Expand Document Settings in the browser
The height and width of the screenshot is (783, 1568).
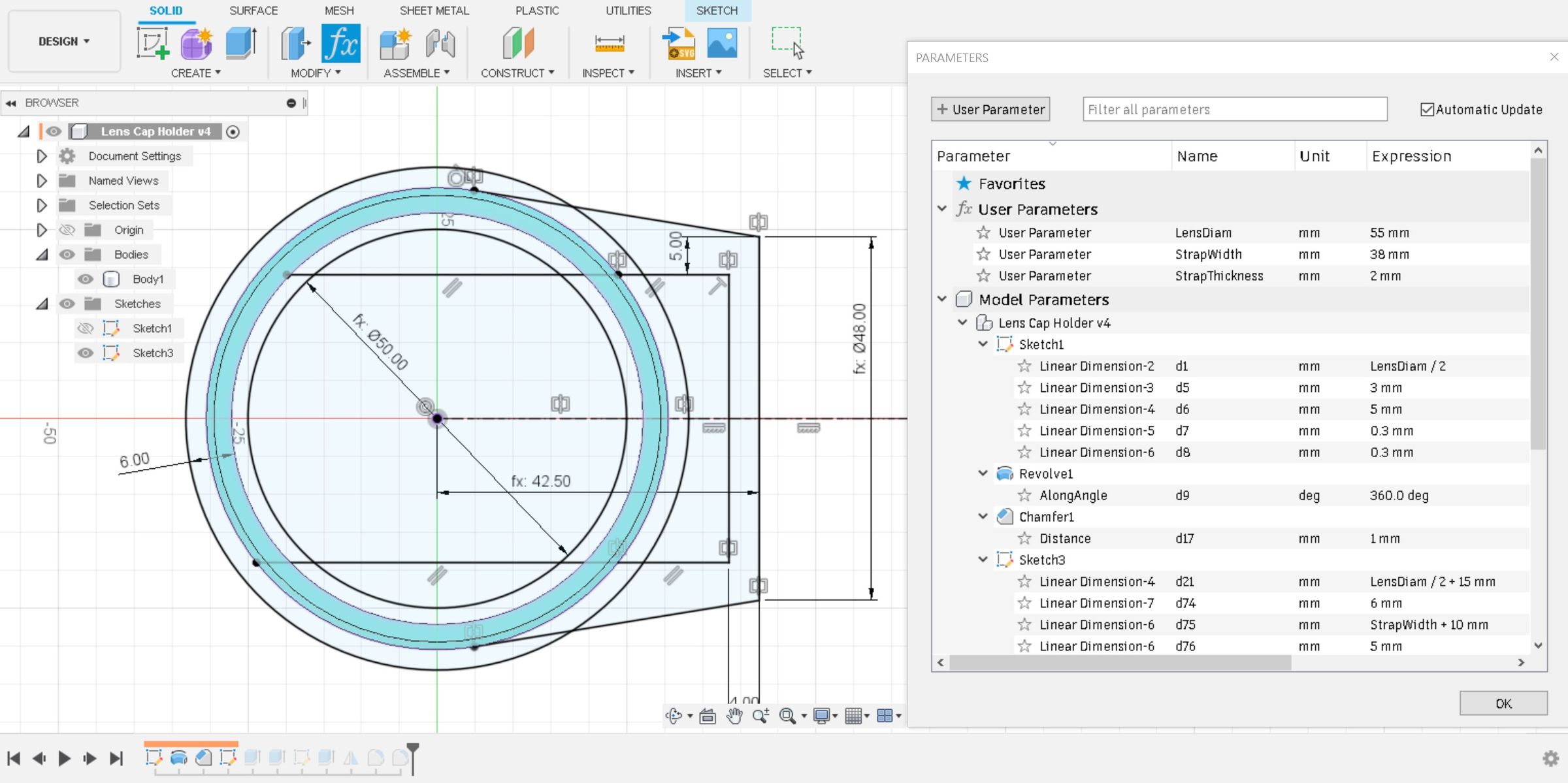click(41, 156)
